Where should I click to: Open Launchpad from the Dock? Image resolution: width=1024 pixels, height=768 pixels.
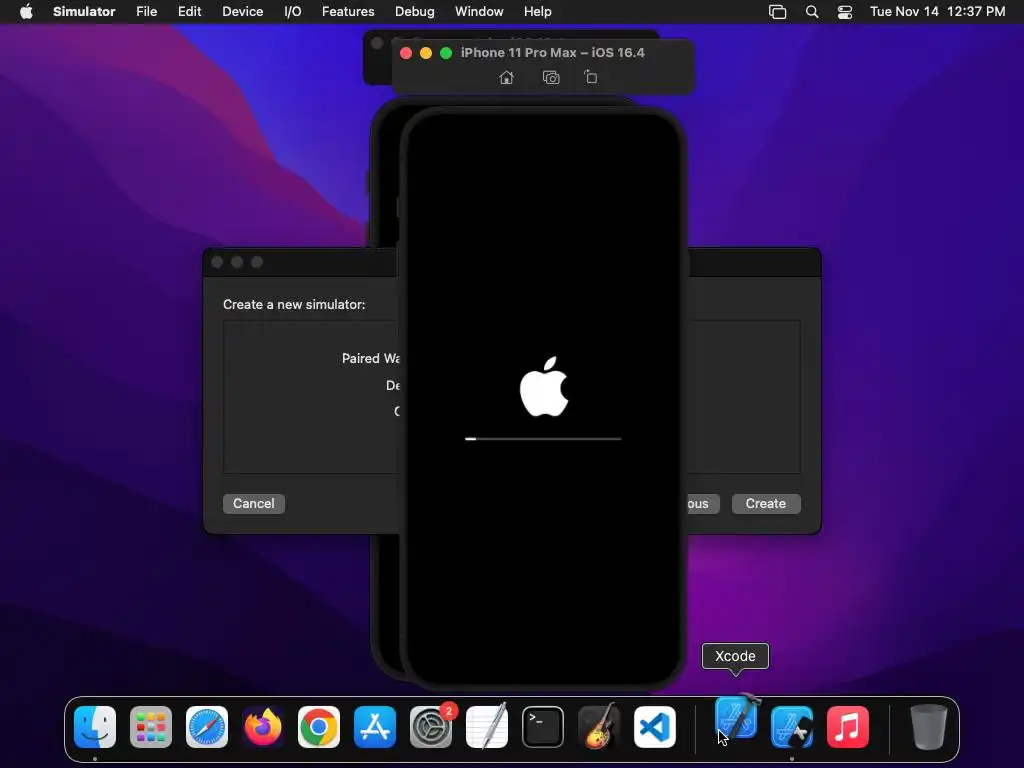[151, 727]
